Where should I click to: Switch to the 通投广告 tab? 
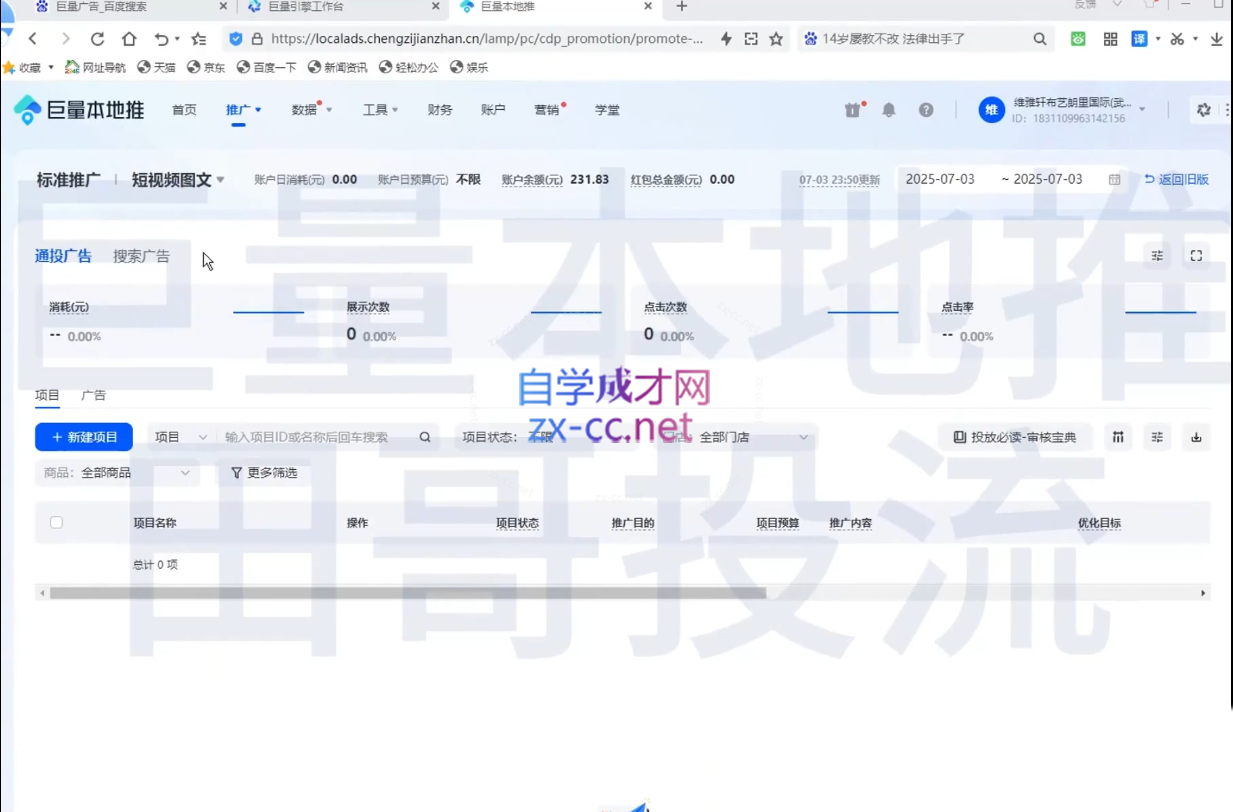63,256
